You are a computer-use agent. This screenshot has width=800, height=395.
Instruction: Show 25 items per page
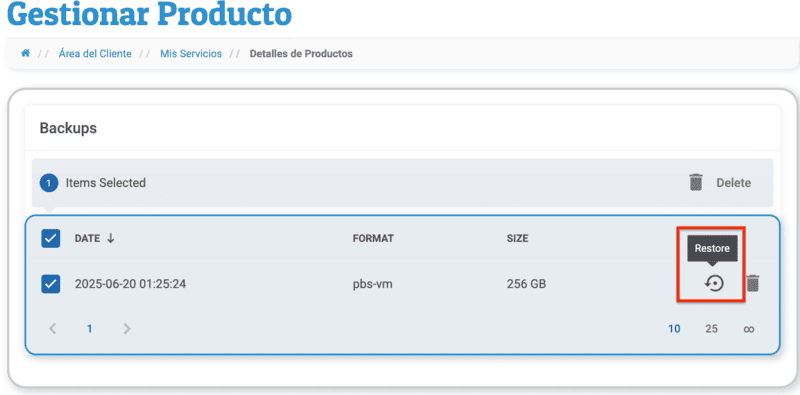pos(712,329)
